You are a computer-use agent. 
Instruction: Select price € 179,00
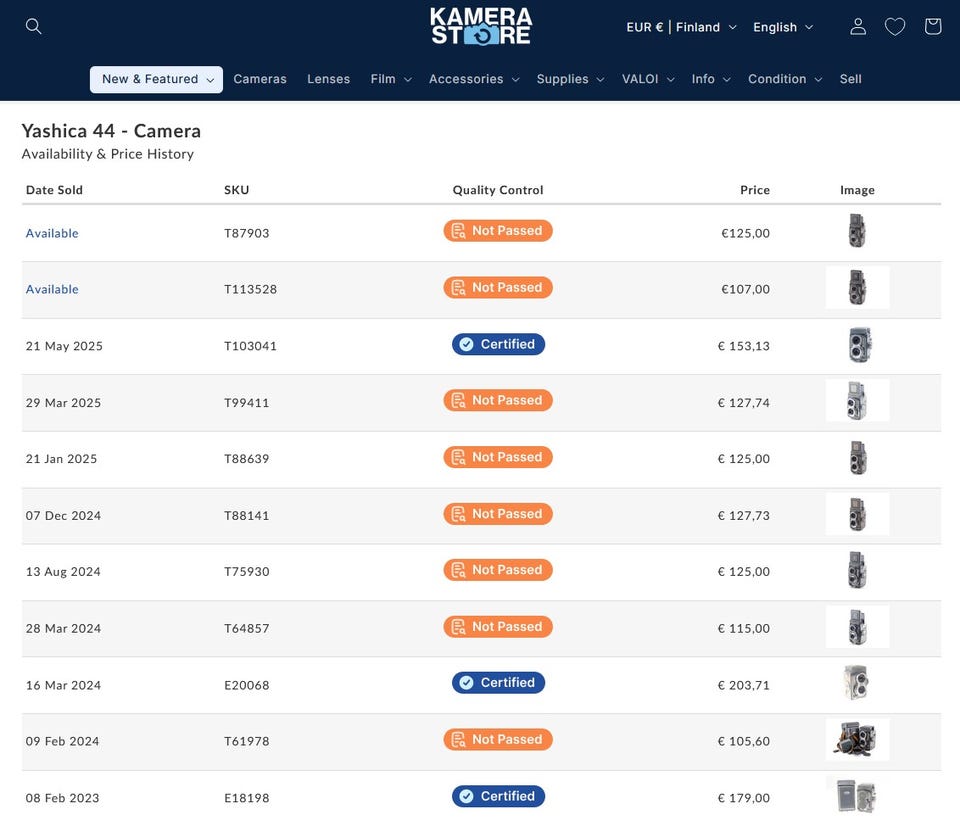pyautogui.click(x=743, y=798)
